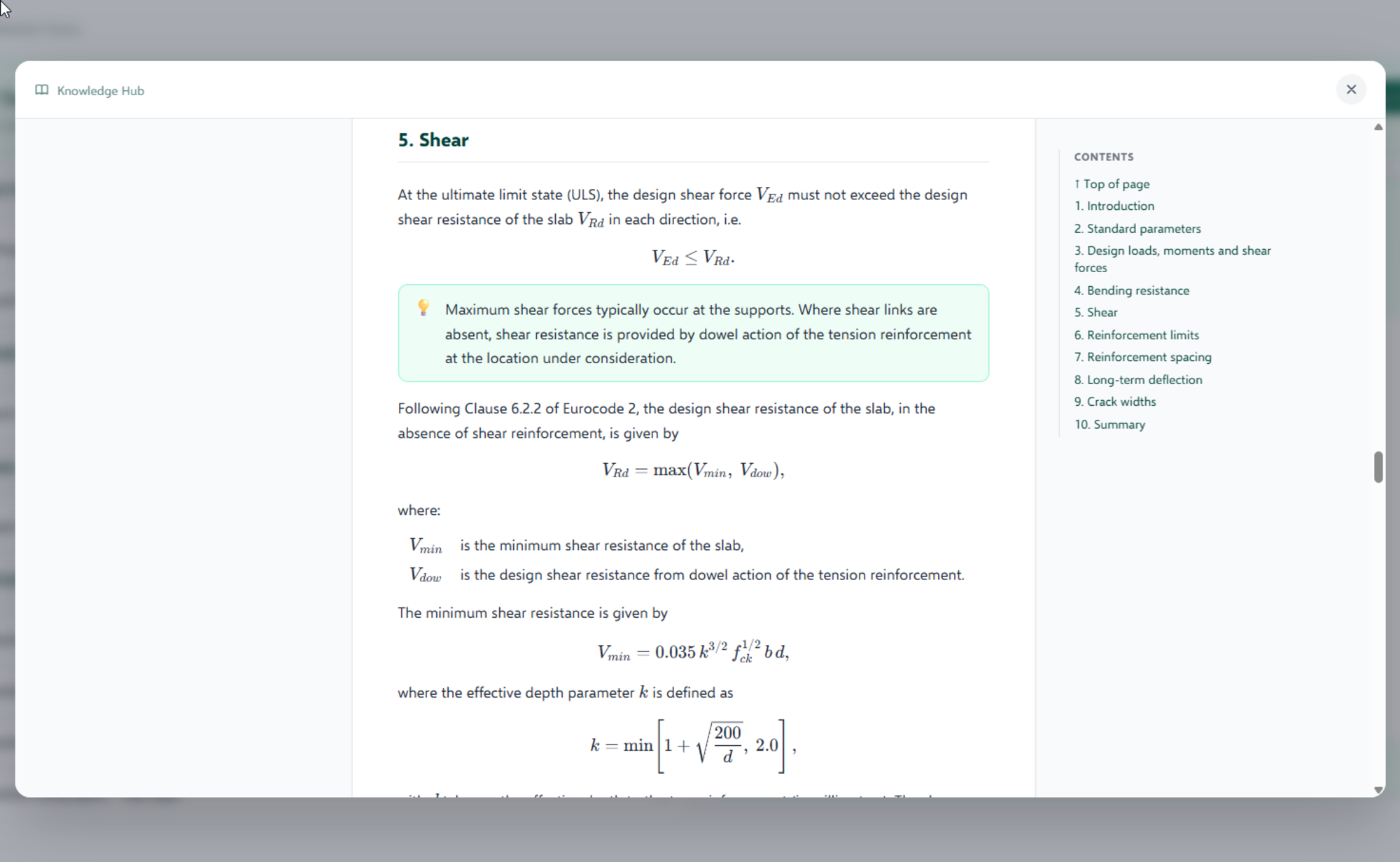The width and height of the screenshot is (1400, 862).
Task: Click the k = min effective depth formula
Action: click(693, 746)
